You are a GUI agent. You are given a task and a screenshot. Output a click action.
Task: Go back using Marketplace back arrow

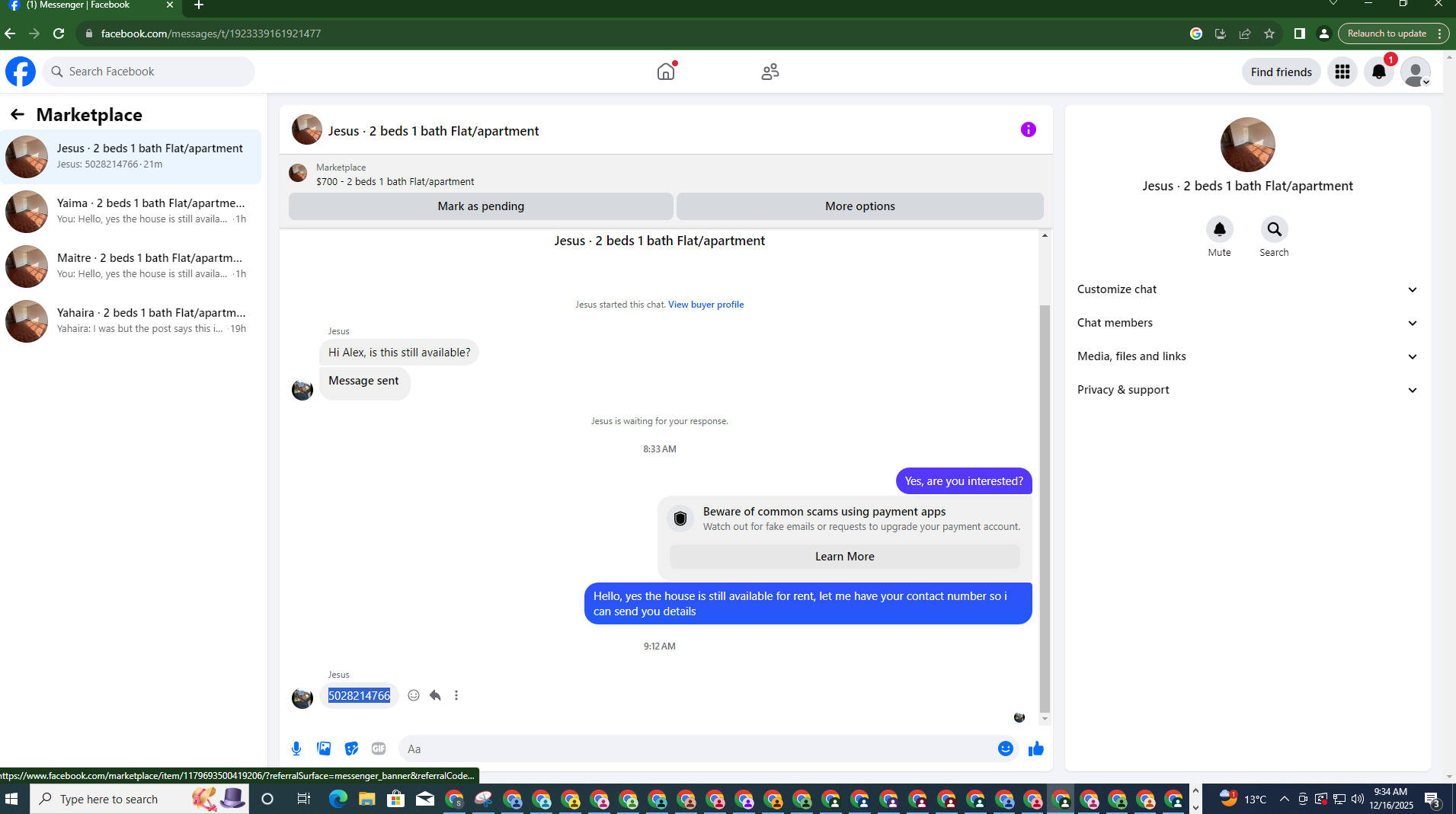(18, 114)
